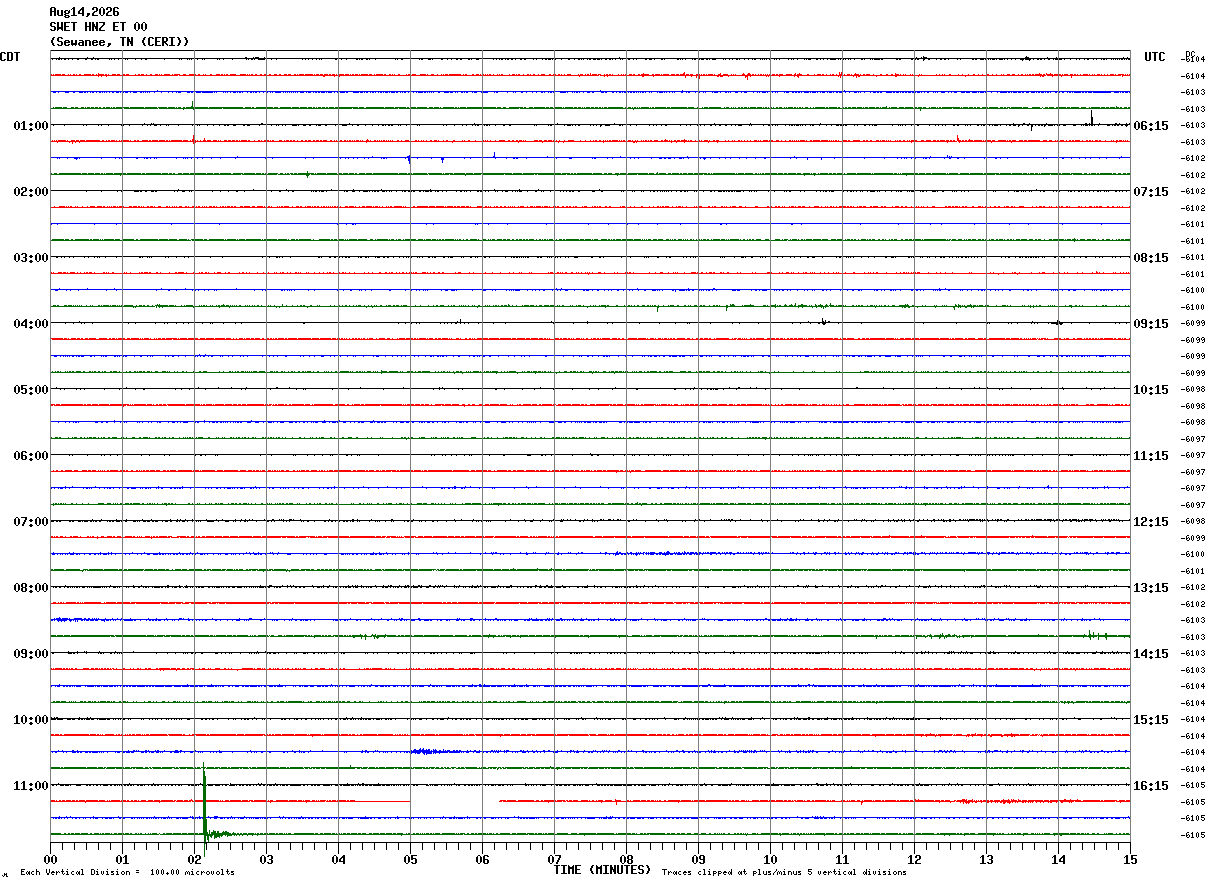
Task: Click the black spike near minute 14.5
Action: (x=1091, y=117)
